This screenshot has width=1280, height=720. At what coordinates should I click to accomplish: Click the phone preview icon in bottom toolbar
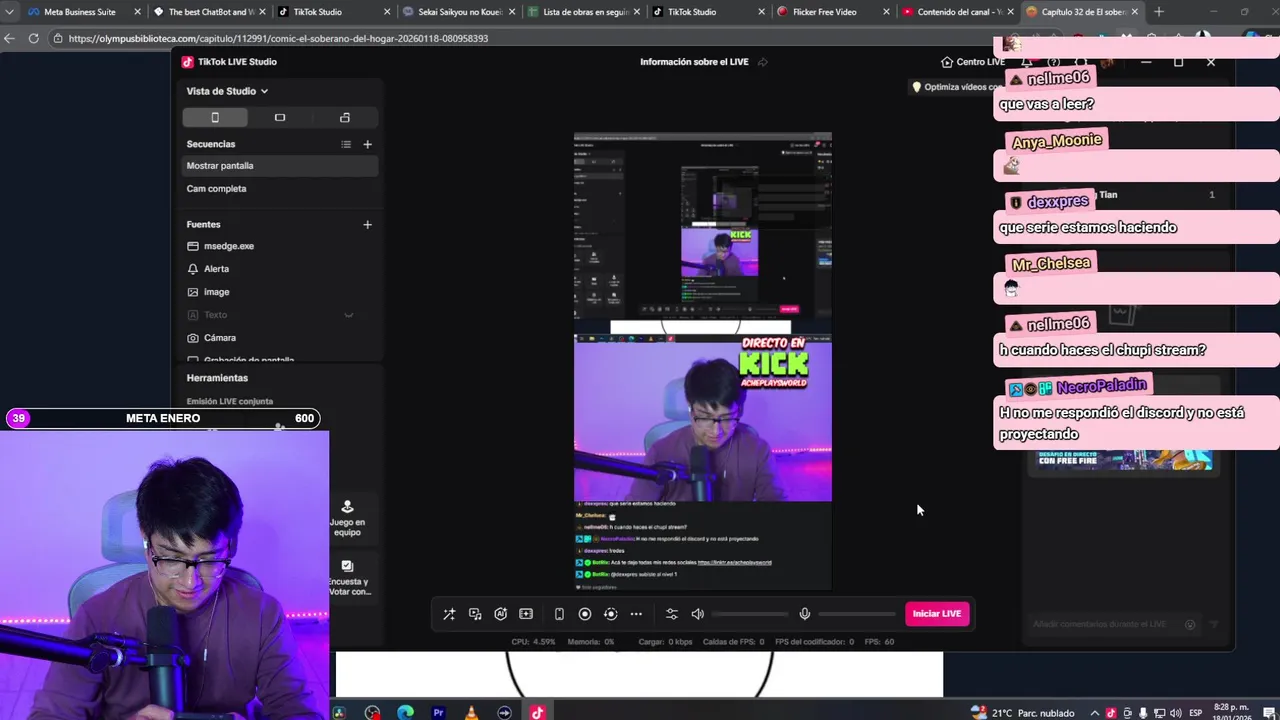(559, 614)
